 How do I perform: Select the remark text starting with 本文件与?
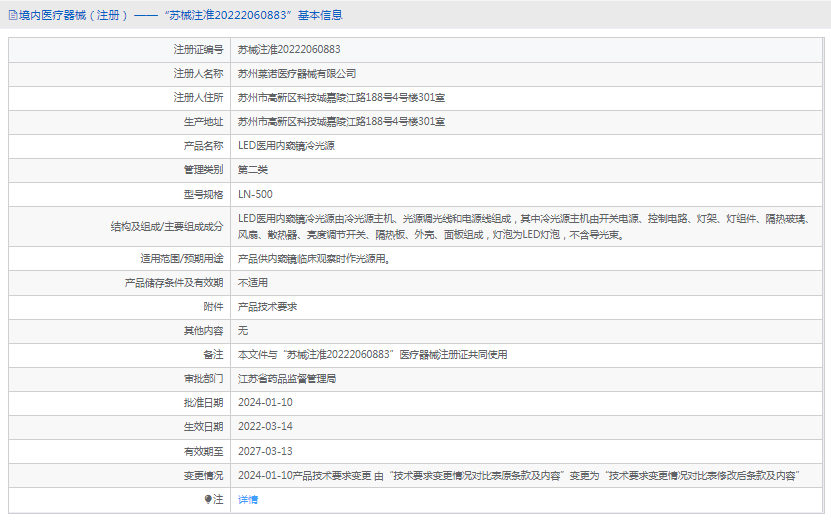[373, 355]
